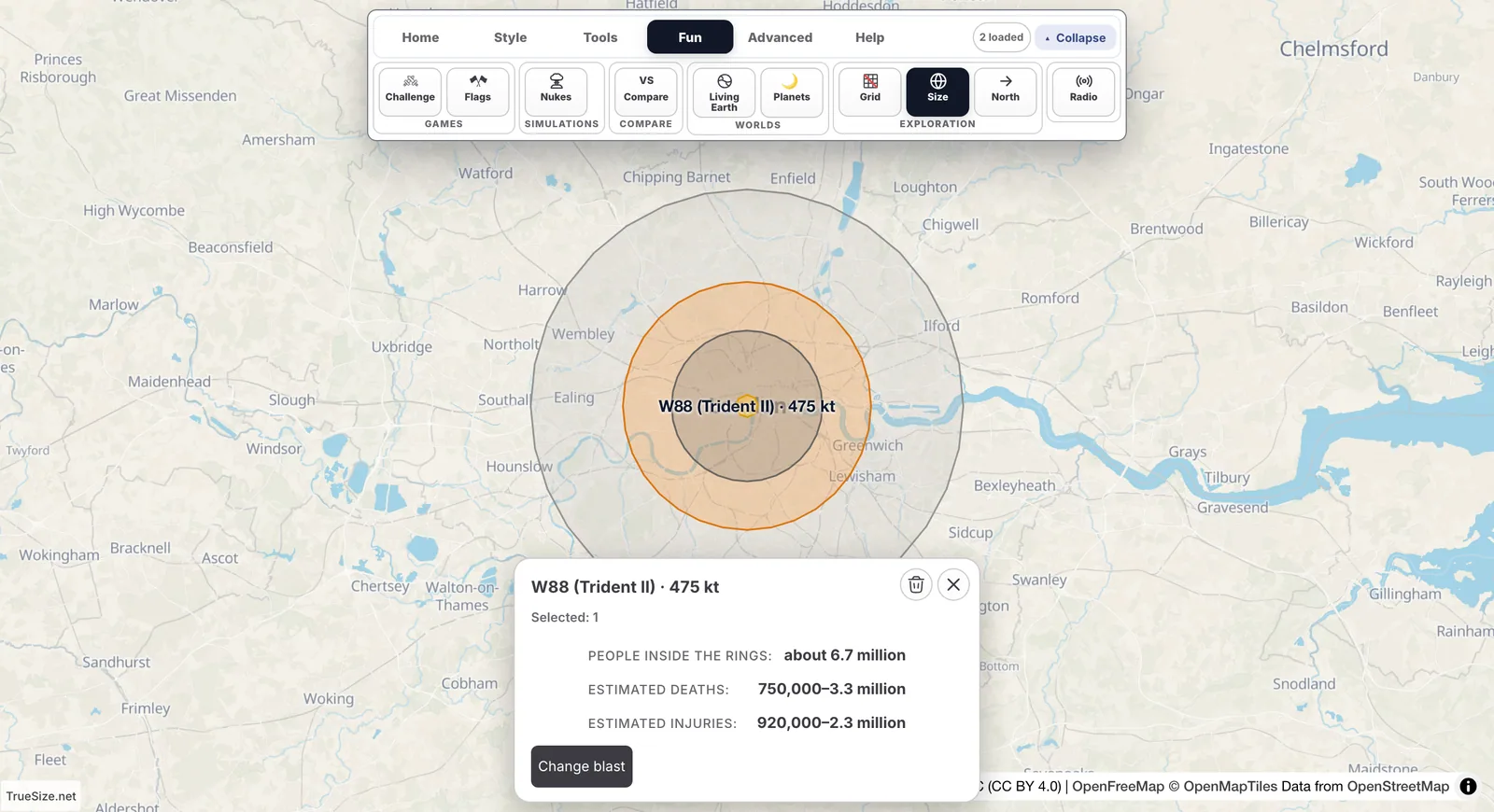The width and height of the screenshot is (1494, 812).
Task: Click the Maidenhead map label
Action: tap(170, 381)
